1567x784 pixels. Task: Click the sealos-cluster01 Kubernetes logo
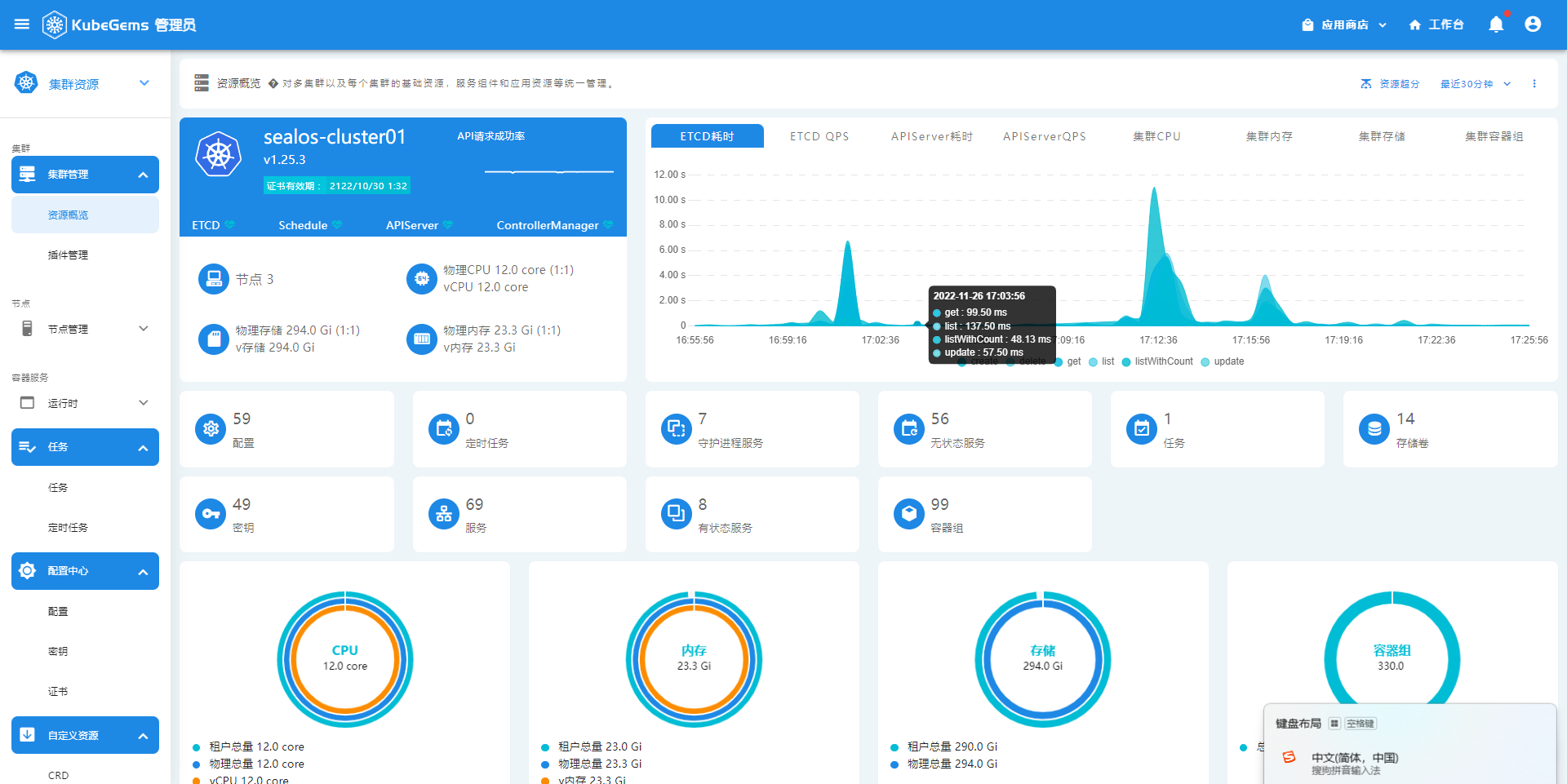click(219, 154)
